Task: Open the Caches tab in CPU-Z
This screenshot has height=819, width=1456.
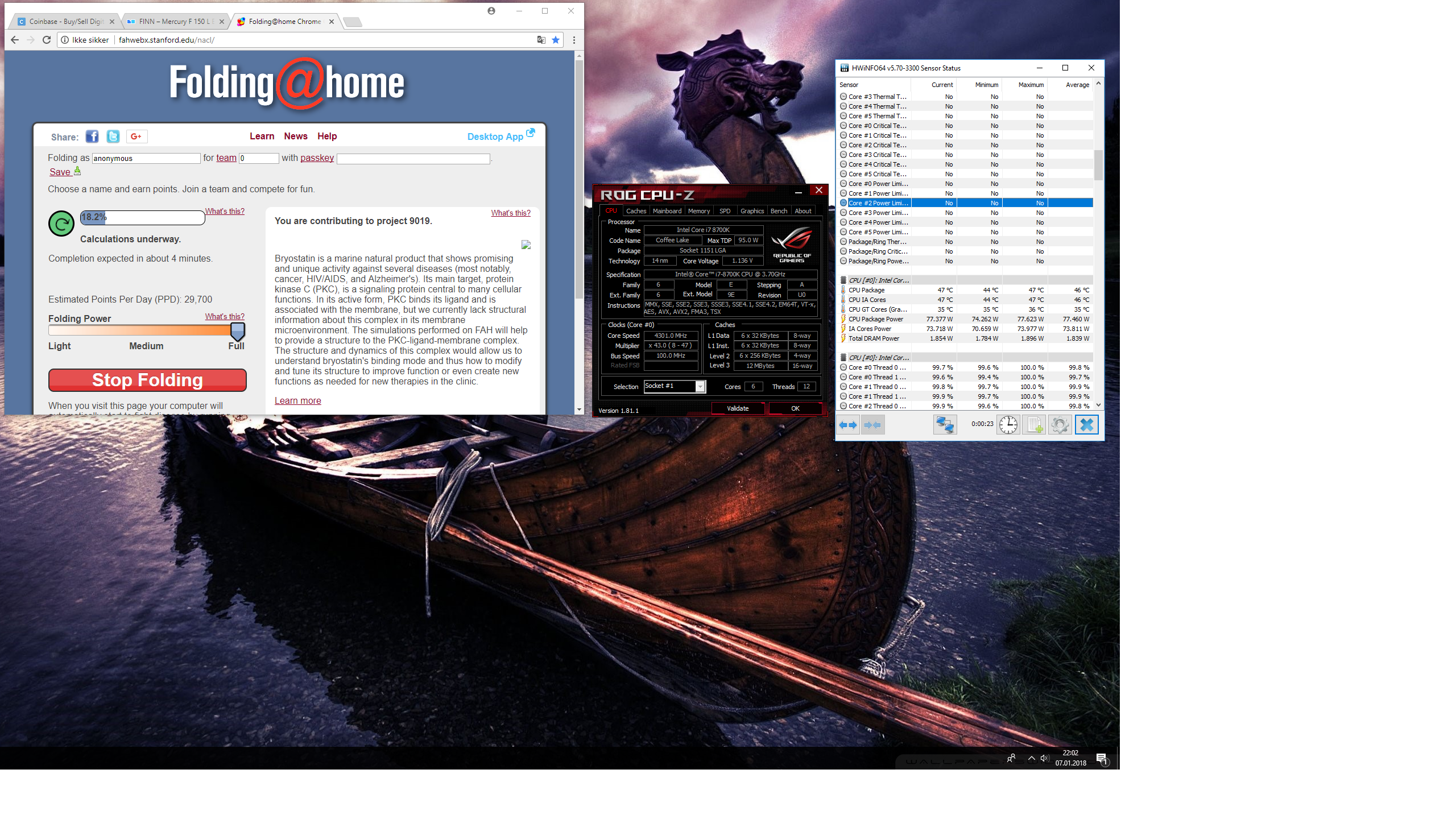Action: click(636, 211)
